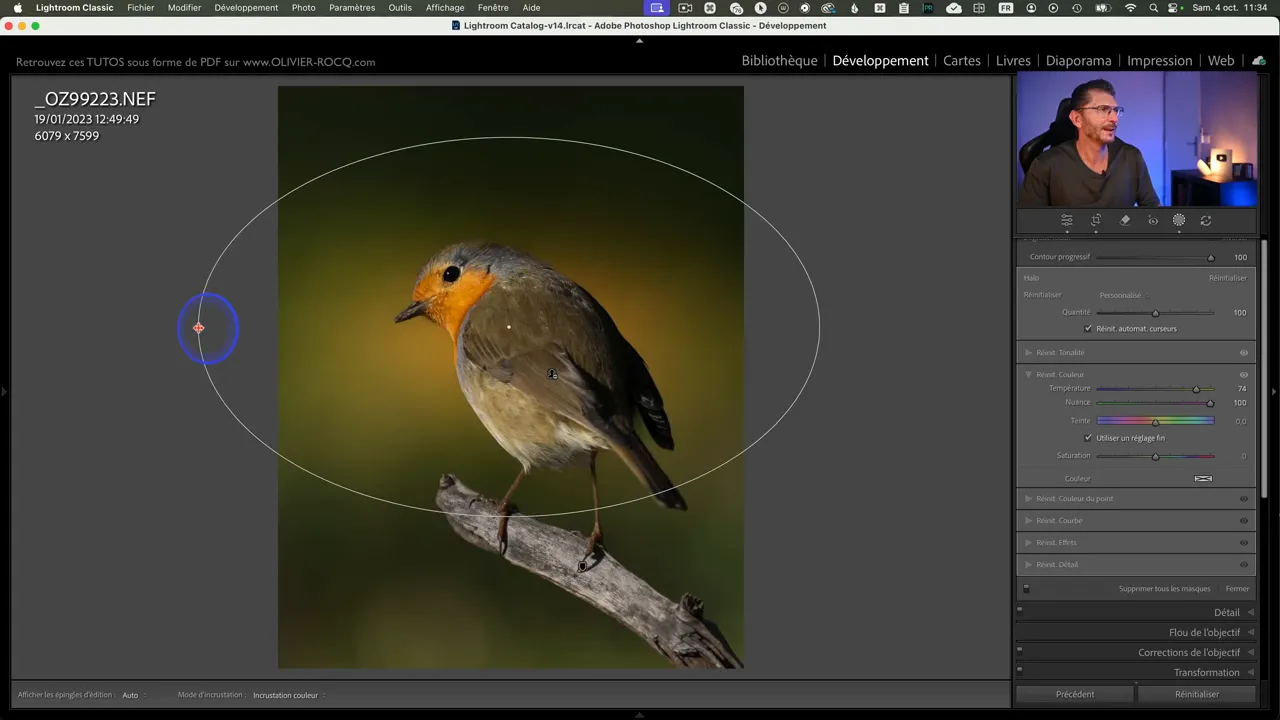The image size is (1280, 720).
Task: Select the Crop and rotate tool
Action: (1096, 220)
